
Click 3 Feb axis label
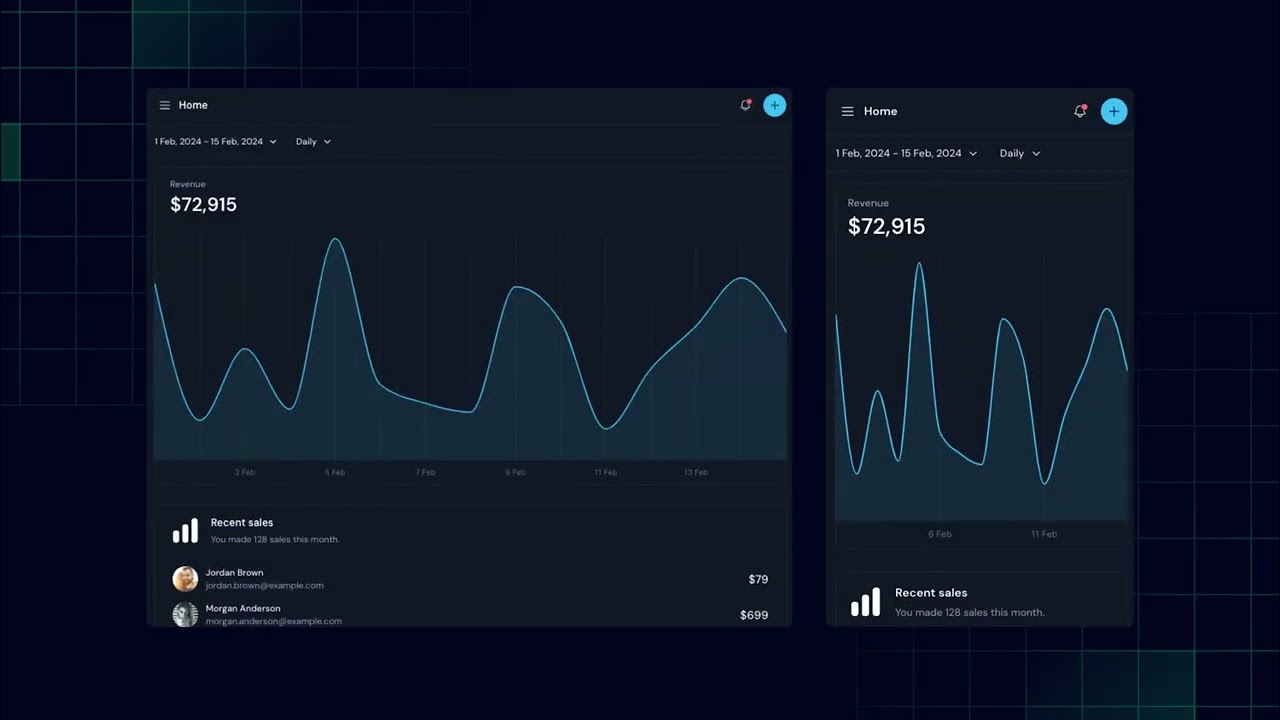pos(244,472)
